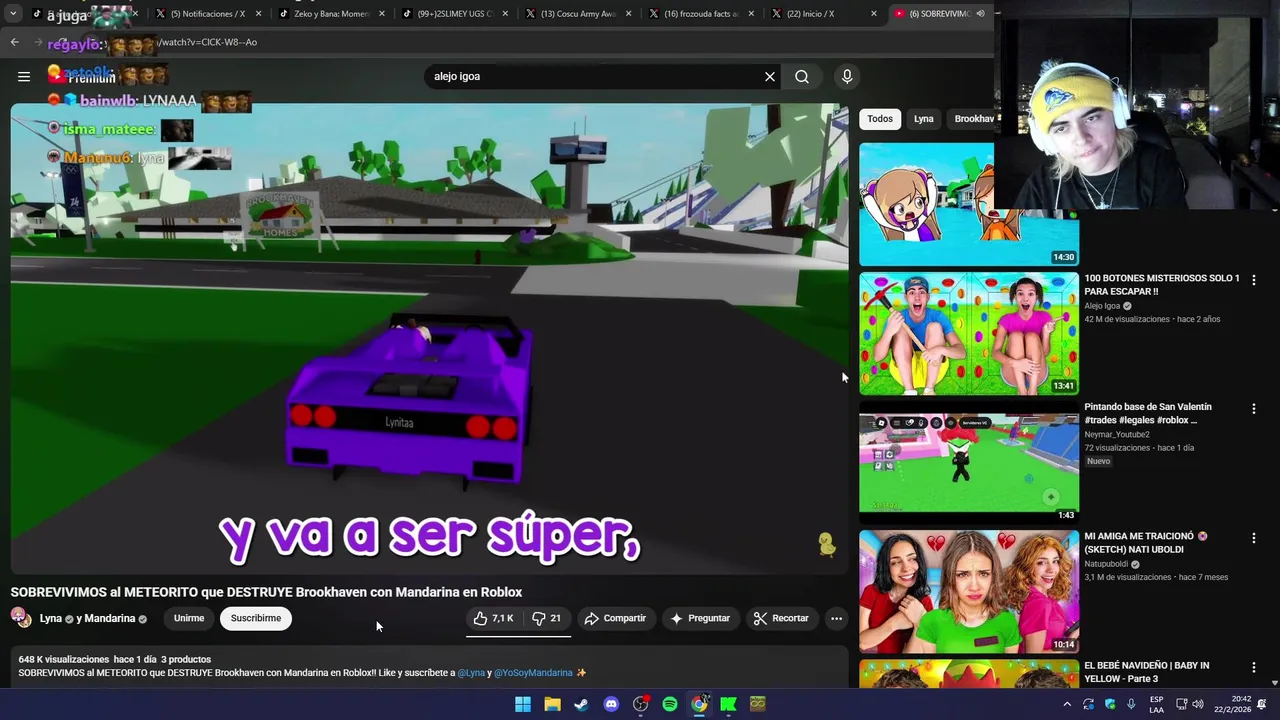The height and width of the screenshot is (720, 1280).
Task: Click the Alejo Igoa channel name
Action: pos(1102,306)
